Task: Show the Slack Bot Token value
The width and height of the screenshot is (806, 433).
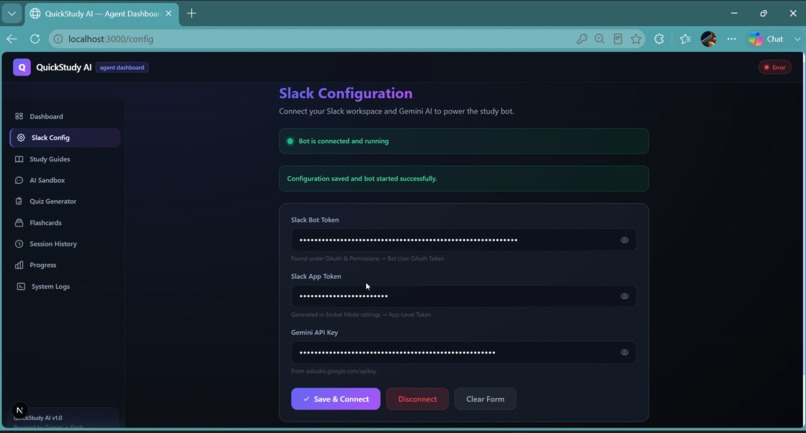Action: pos(624,240)
